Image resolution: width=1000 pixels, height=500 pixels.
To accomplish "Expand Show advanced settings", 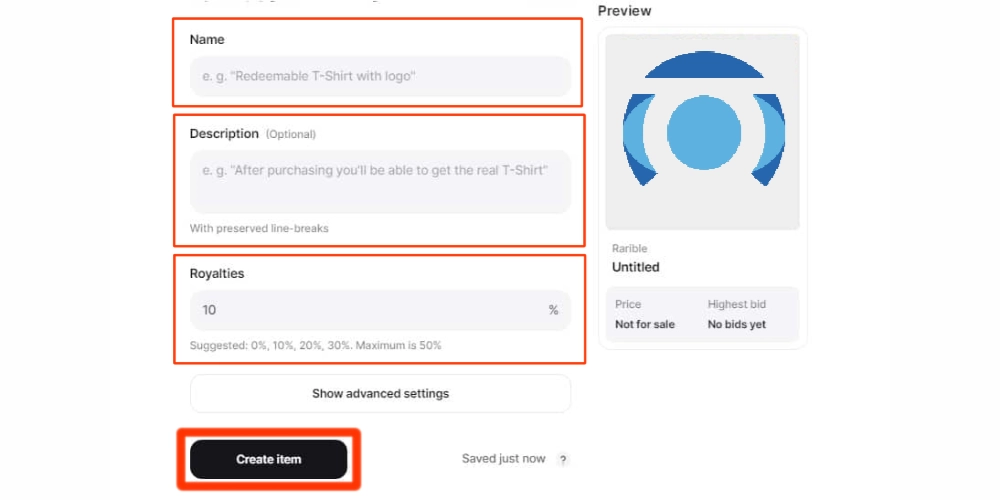I will click(380, 393).
